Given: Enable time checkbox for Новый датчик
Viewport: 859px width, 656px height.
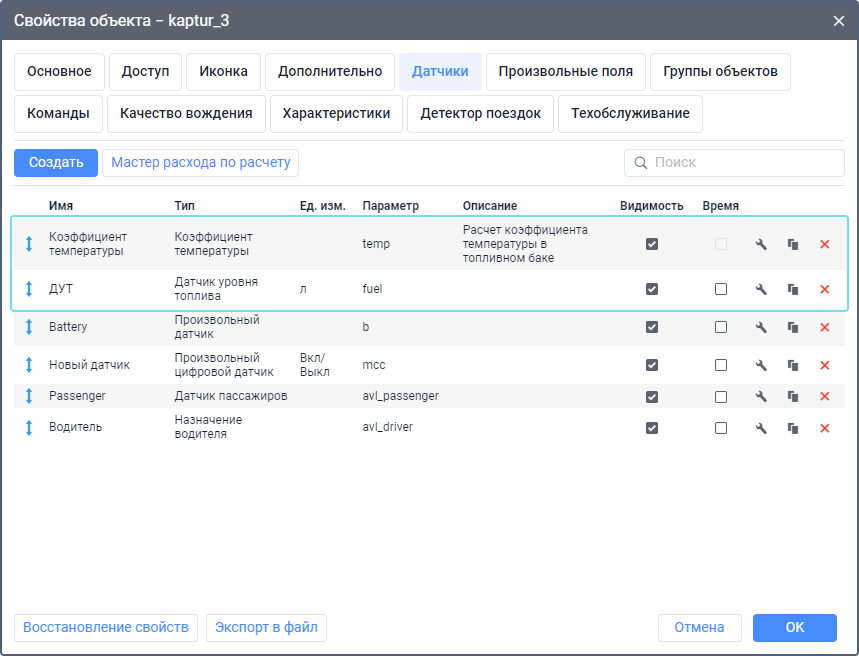Looking at the screenshot, I should (721, 365).
